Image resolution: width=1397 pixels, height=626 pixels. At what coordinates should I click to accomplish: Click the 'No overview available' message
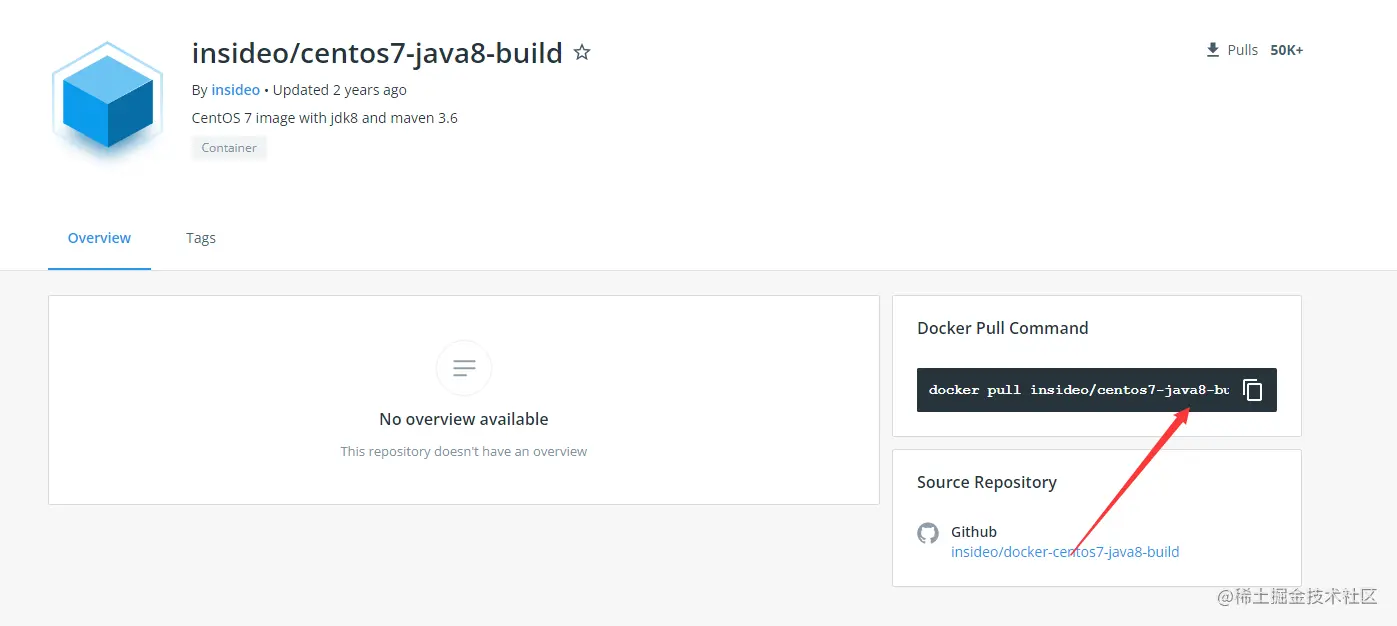(x=464, y=419)
